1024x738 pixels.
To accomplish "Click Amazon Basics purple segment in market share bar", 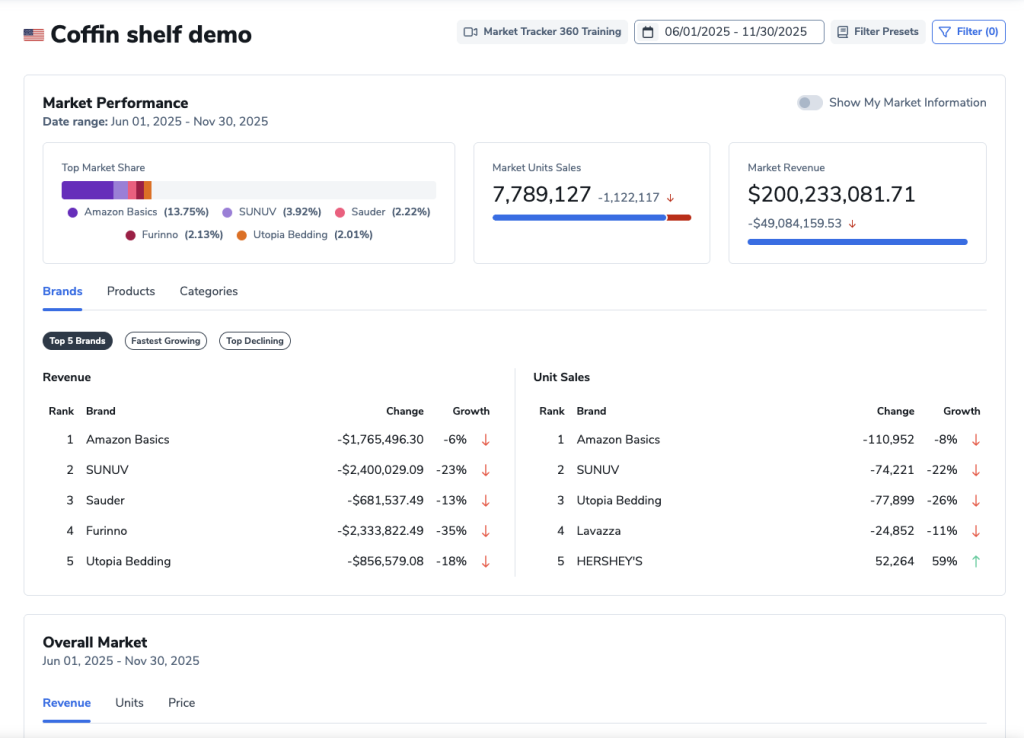I will click(87, 190).
